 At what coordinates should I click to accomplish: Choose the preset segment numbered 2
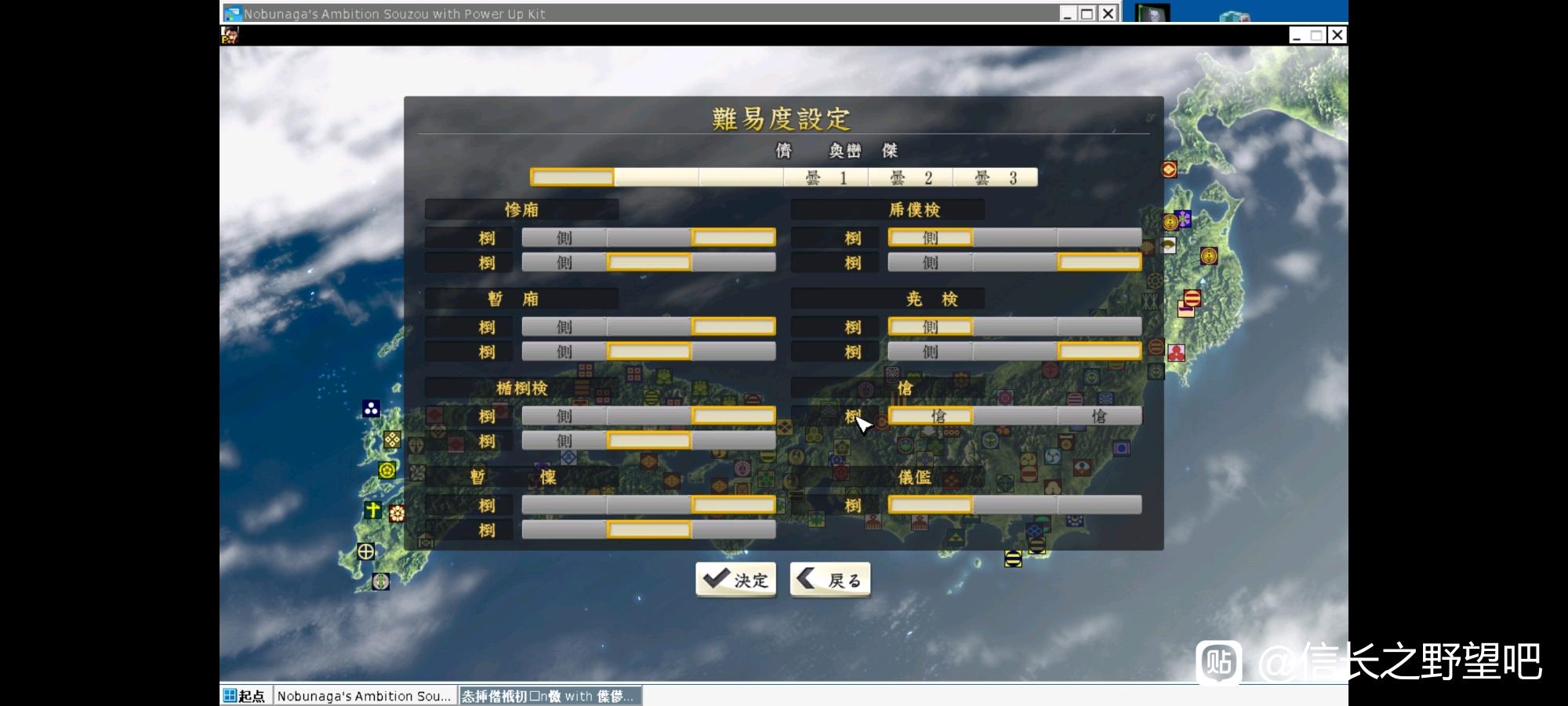911,177
